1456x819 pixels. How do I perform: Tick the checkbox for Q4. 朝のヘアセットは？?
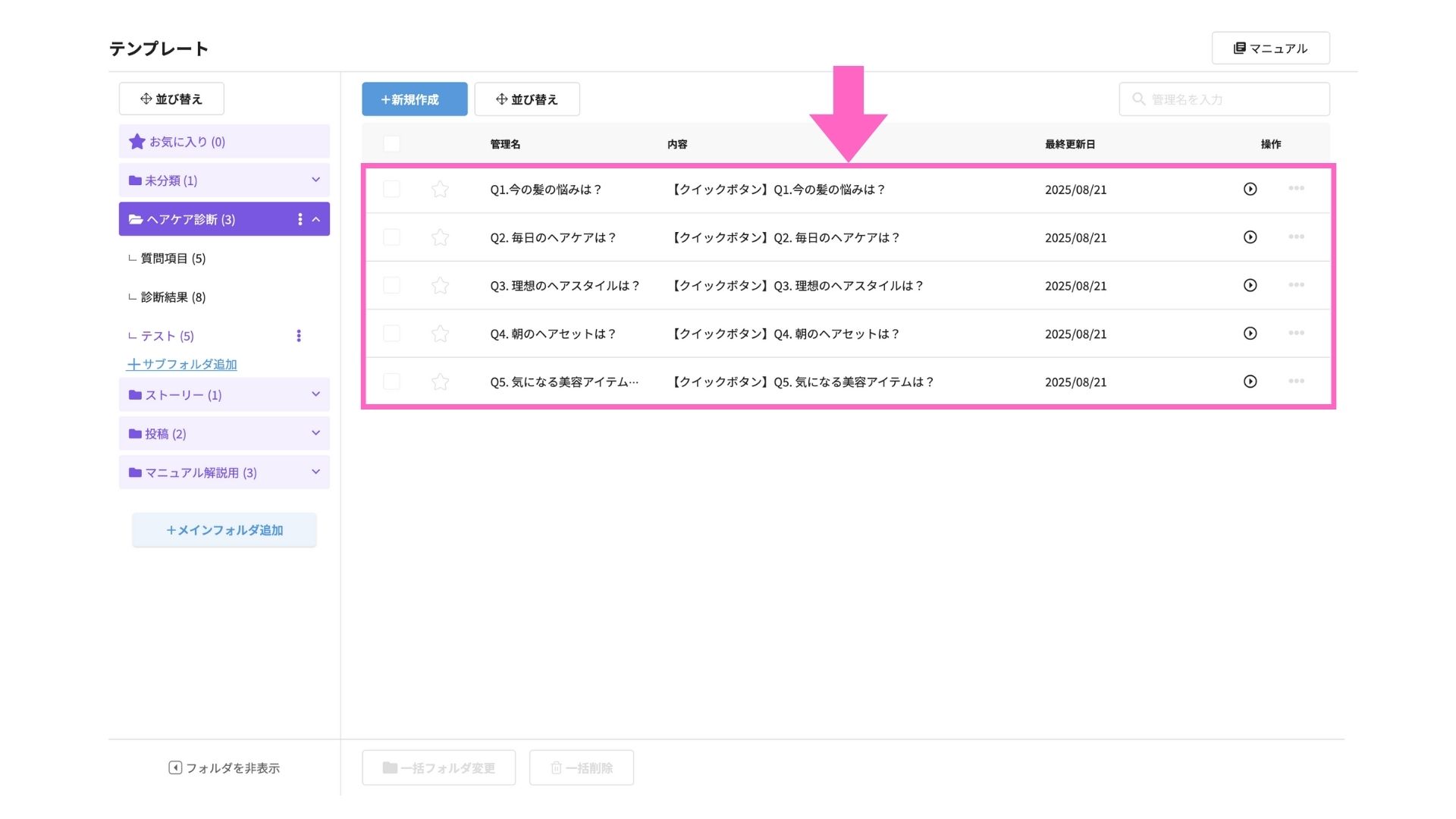click(x=391, y=333)
